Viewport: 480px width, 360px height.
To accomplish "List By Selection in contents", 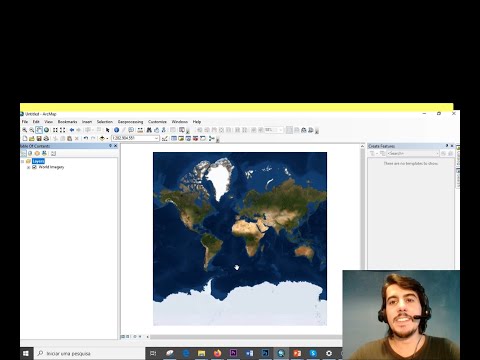I will 44,153.
